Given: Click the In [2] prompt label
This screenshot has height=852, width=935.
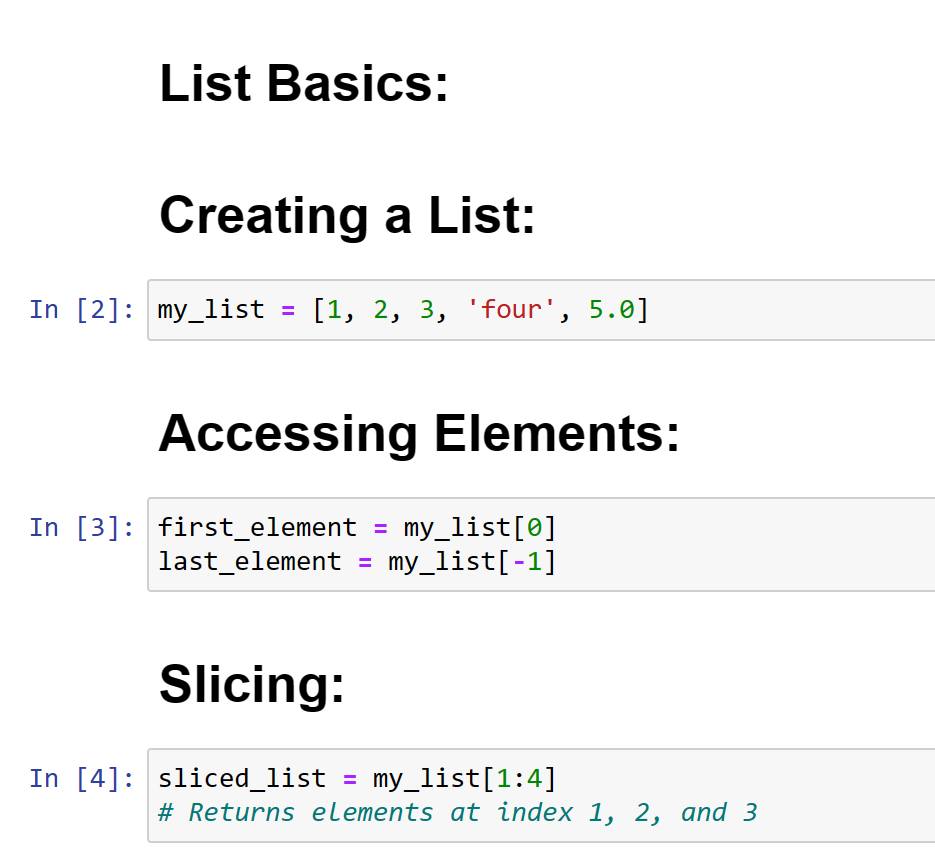Looking at the screenshot, I should 82,310.
